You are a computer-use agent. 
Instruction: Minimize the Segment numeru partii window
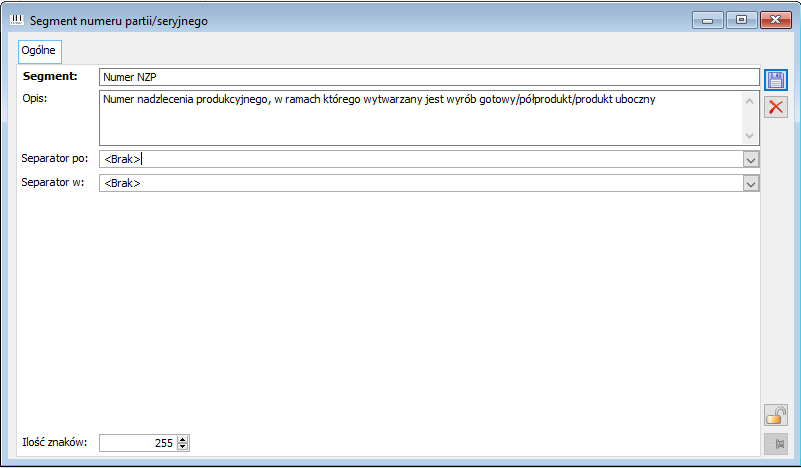click(x=708, y=20)
